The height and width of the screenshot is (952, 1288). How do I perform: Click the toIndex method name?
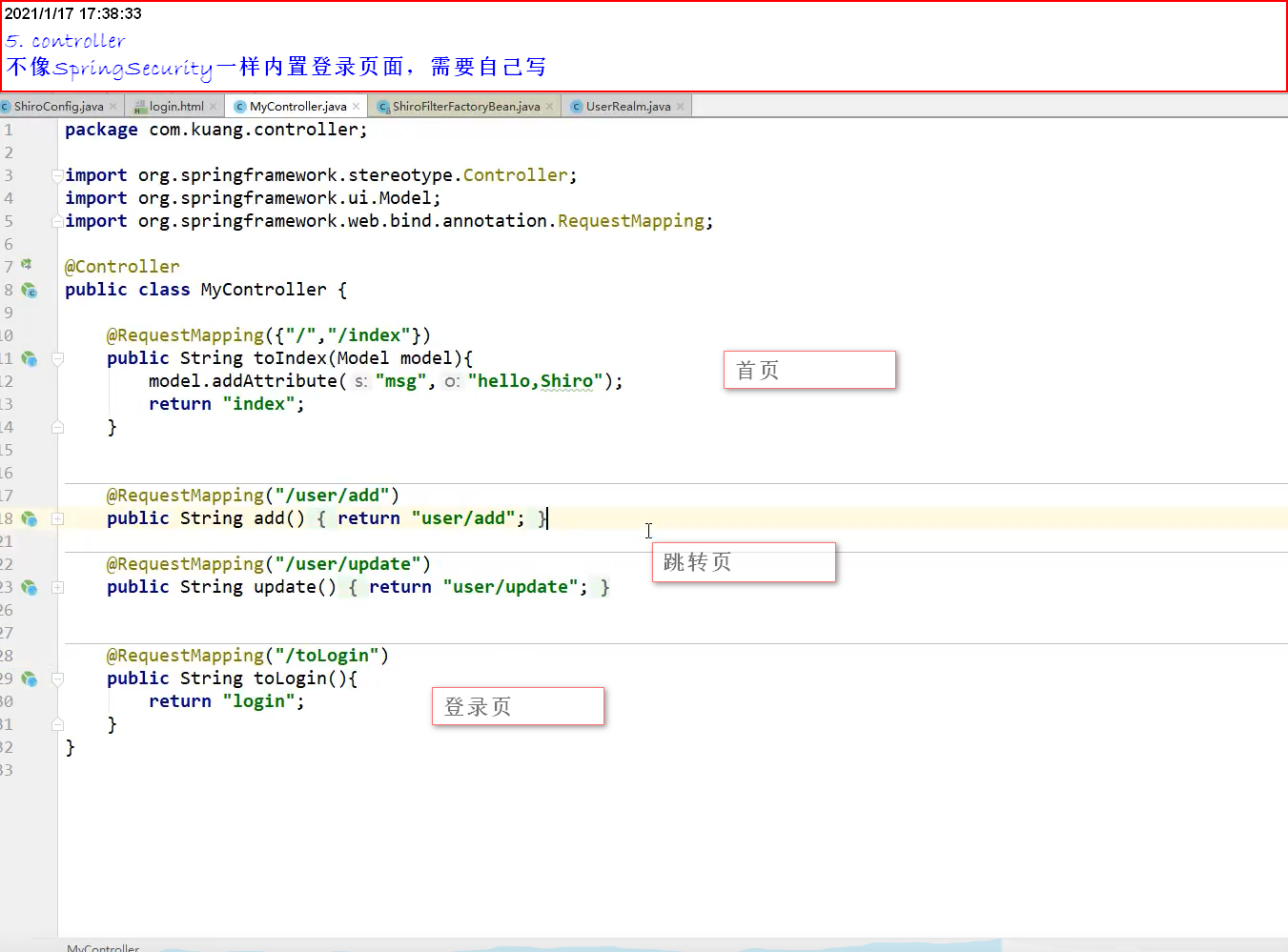[290, 358]
